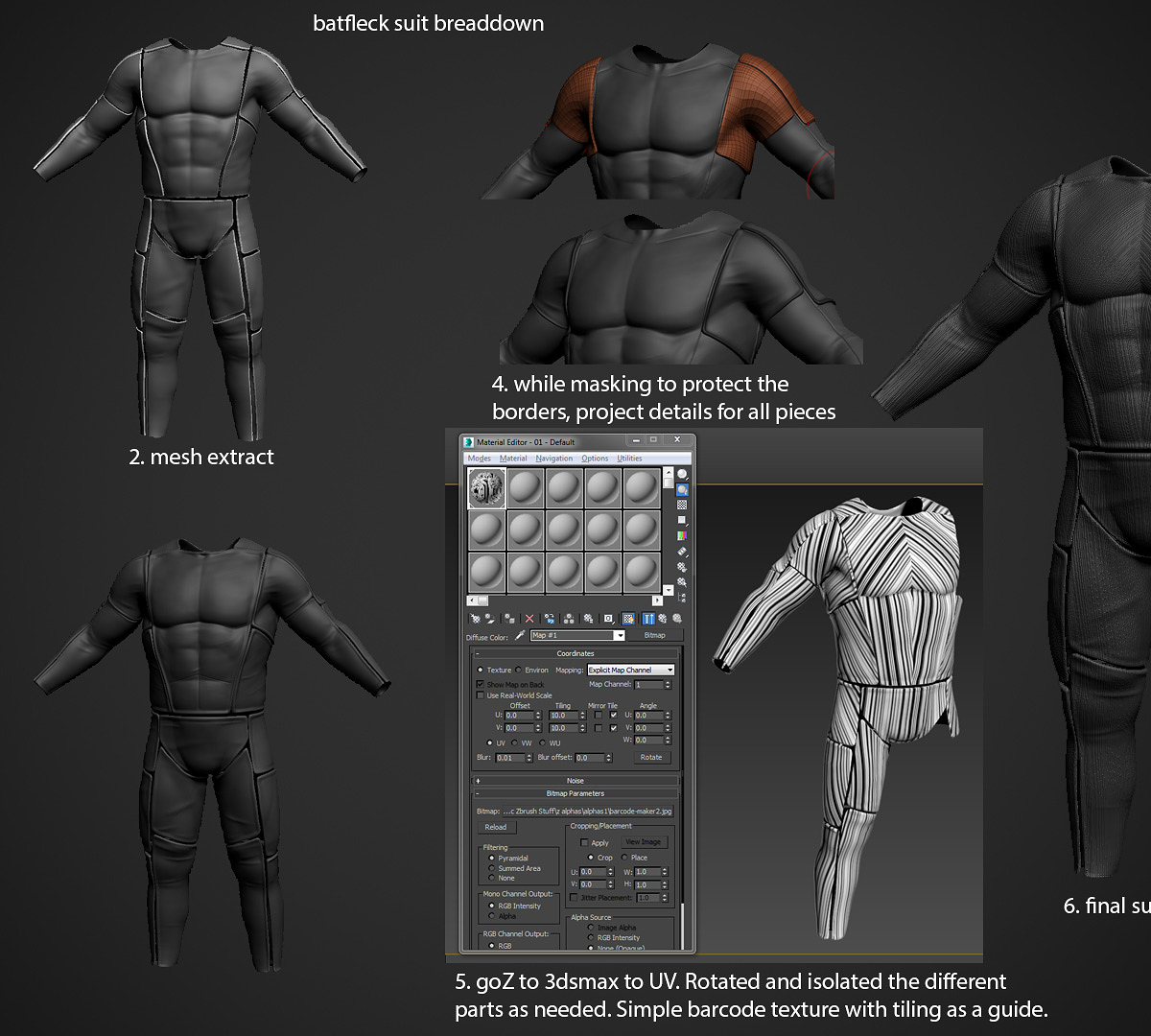
Task: Click the red X Reset Map icon
Action: click(x=529, y=619)
